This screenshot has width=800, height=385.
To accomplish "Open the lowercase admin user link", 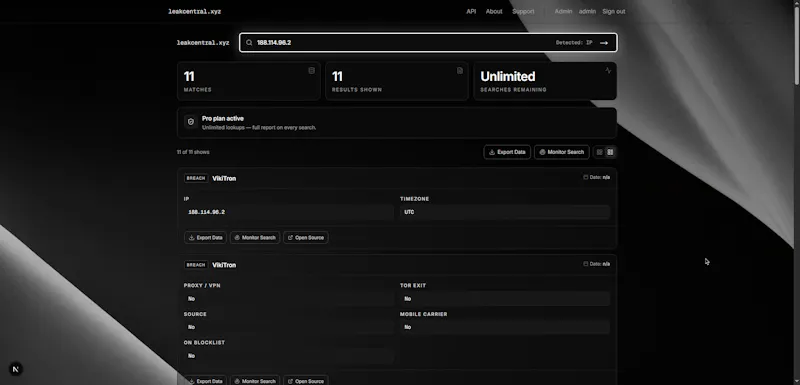I will click(587, 11).
